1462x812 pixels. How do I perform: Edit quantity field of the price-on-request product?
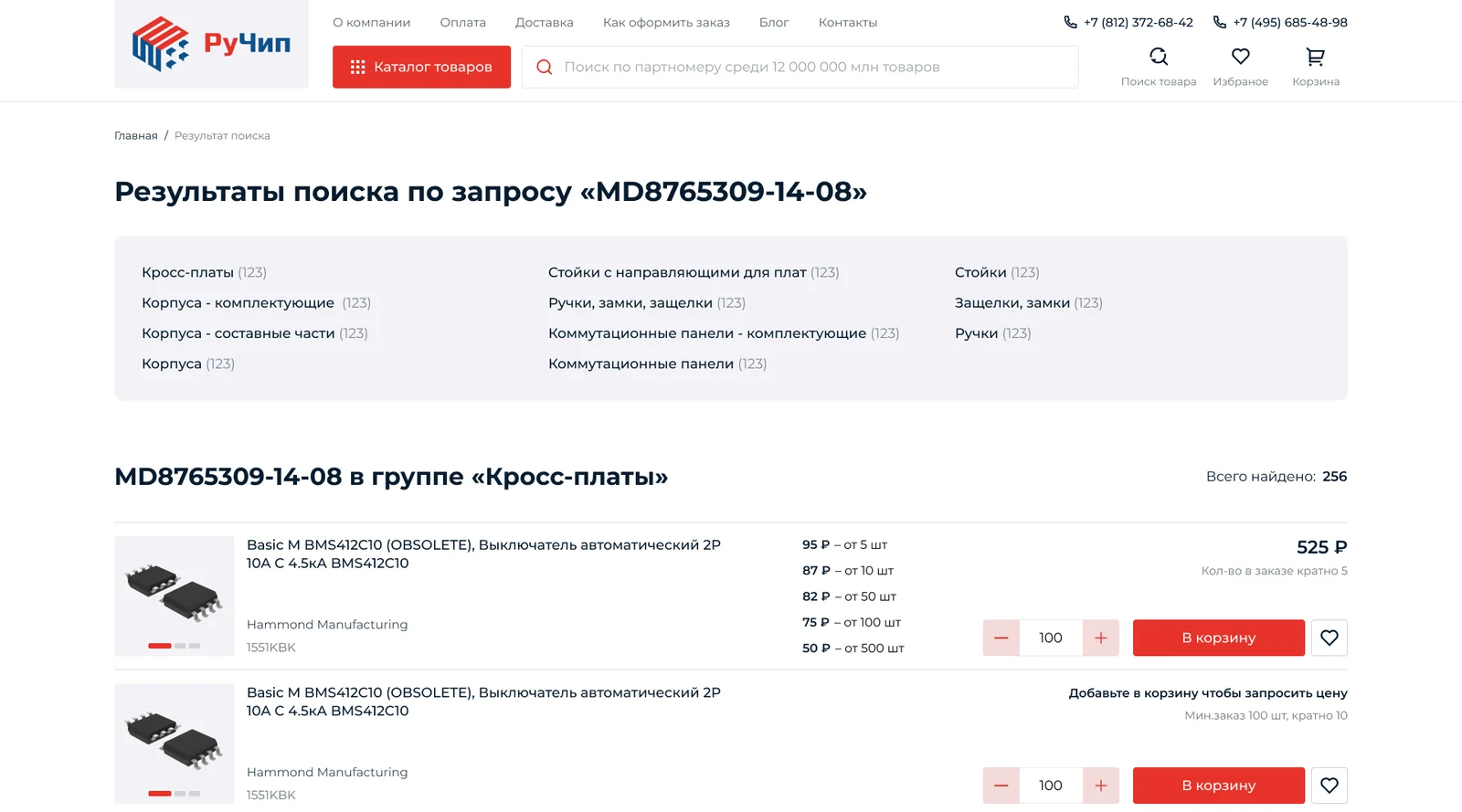tap(1051, 786)
